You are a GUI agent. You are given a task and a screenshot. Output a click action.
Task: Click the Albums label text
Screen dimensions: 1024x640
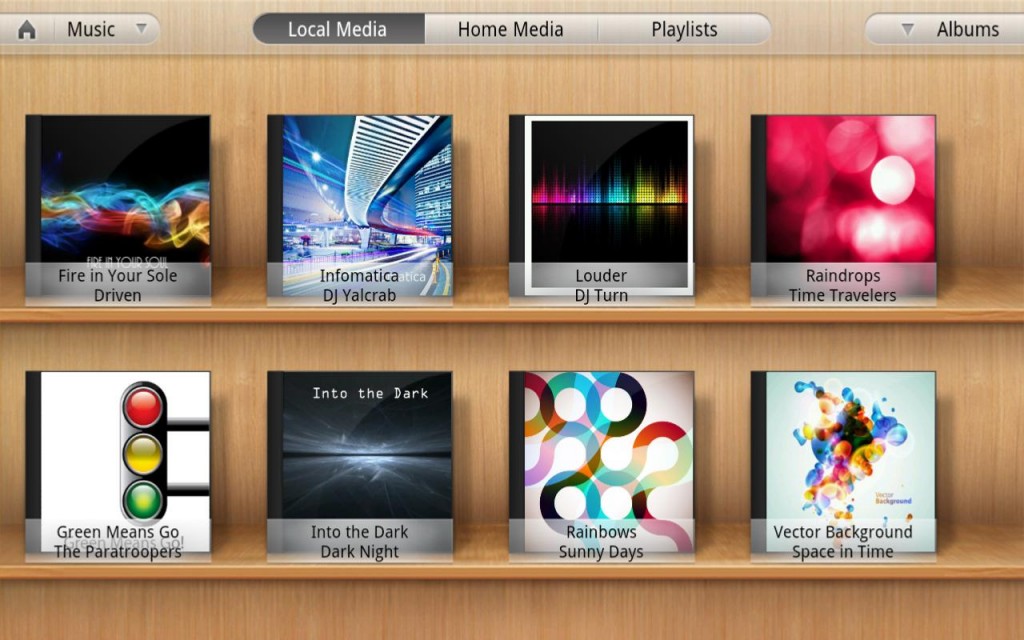[x=967, y=30]
